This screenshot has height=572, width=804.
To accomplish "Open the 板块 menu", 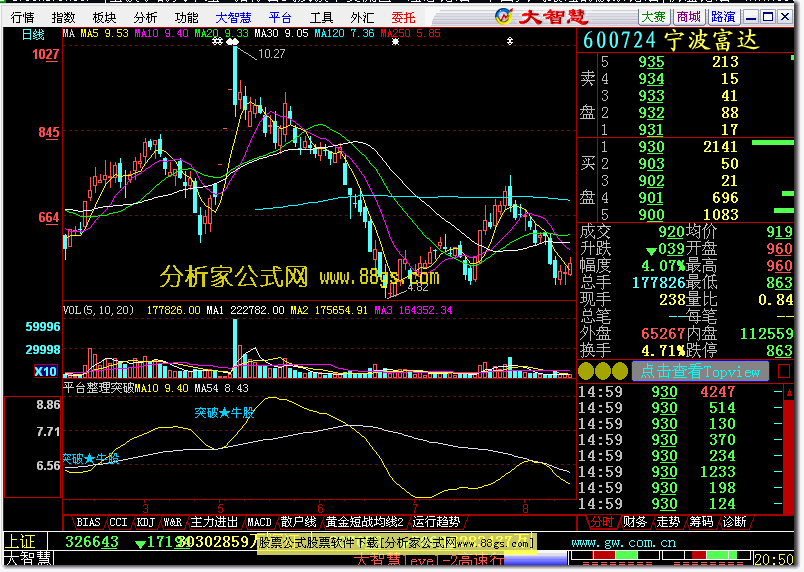I will click(x=104, y=17).
